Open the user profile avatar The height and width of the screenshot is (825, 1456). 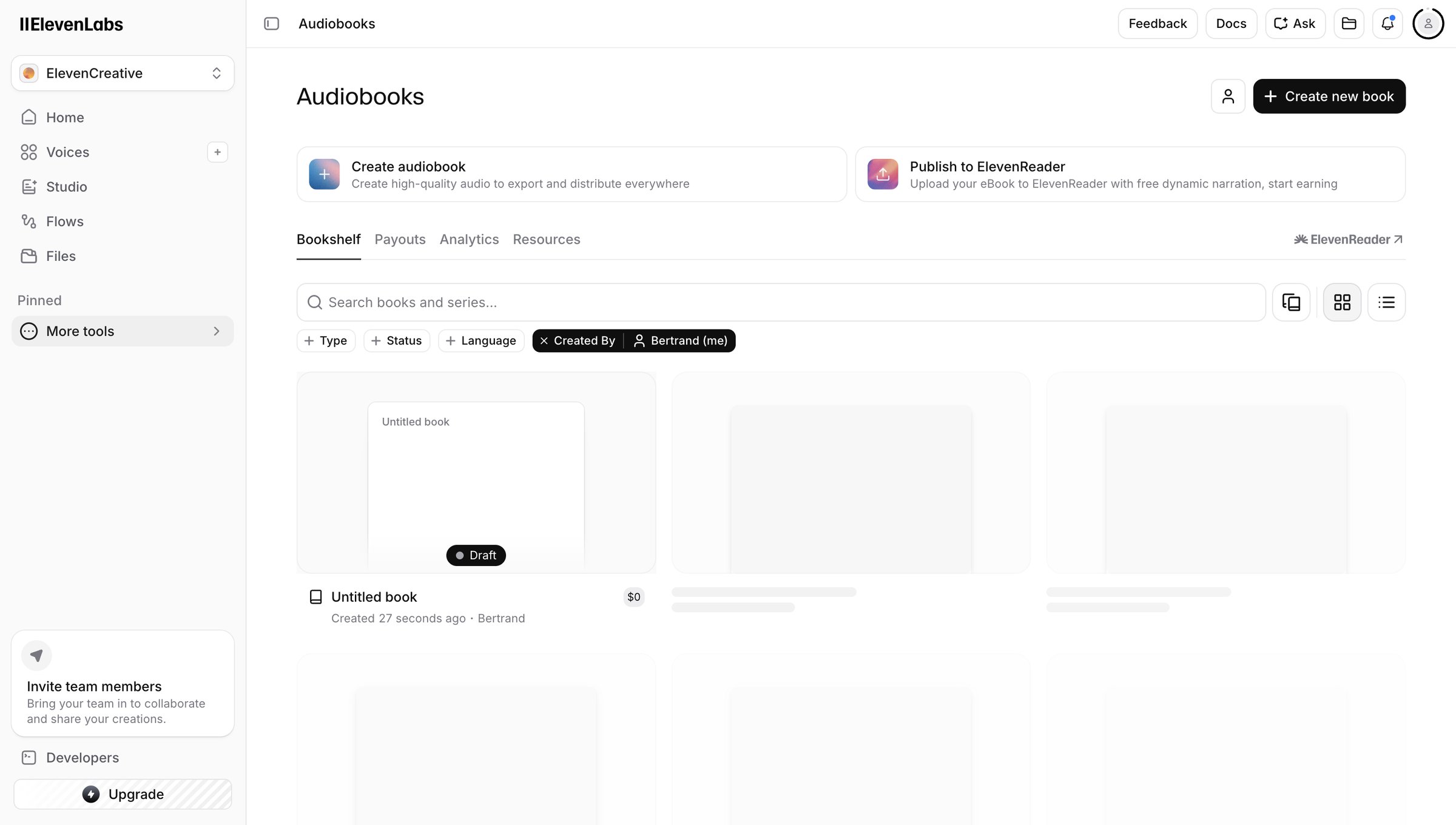tap(1428, 24)
